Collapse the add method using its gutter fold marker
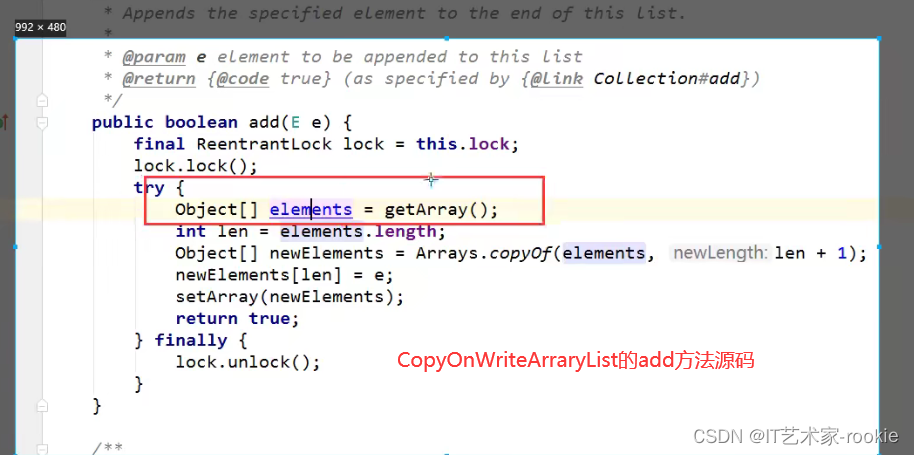Image resolution: width=914 pixels, height=455 pixels. 42,123
